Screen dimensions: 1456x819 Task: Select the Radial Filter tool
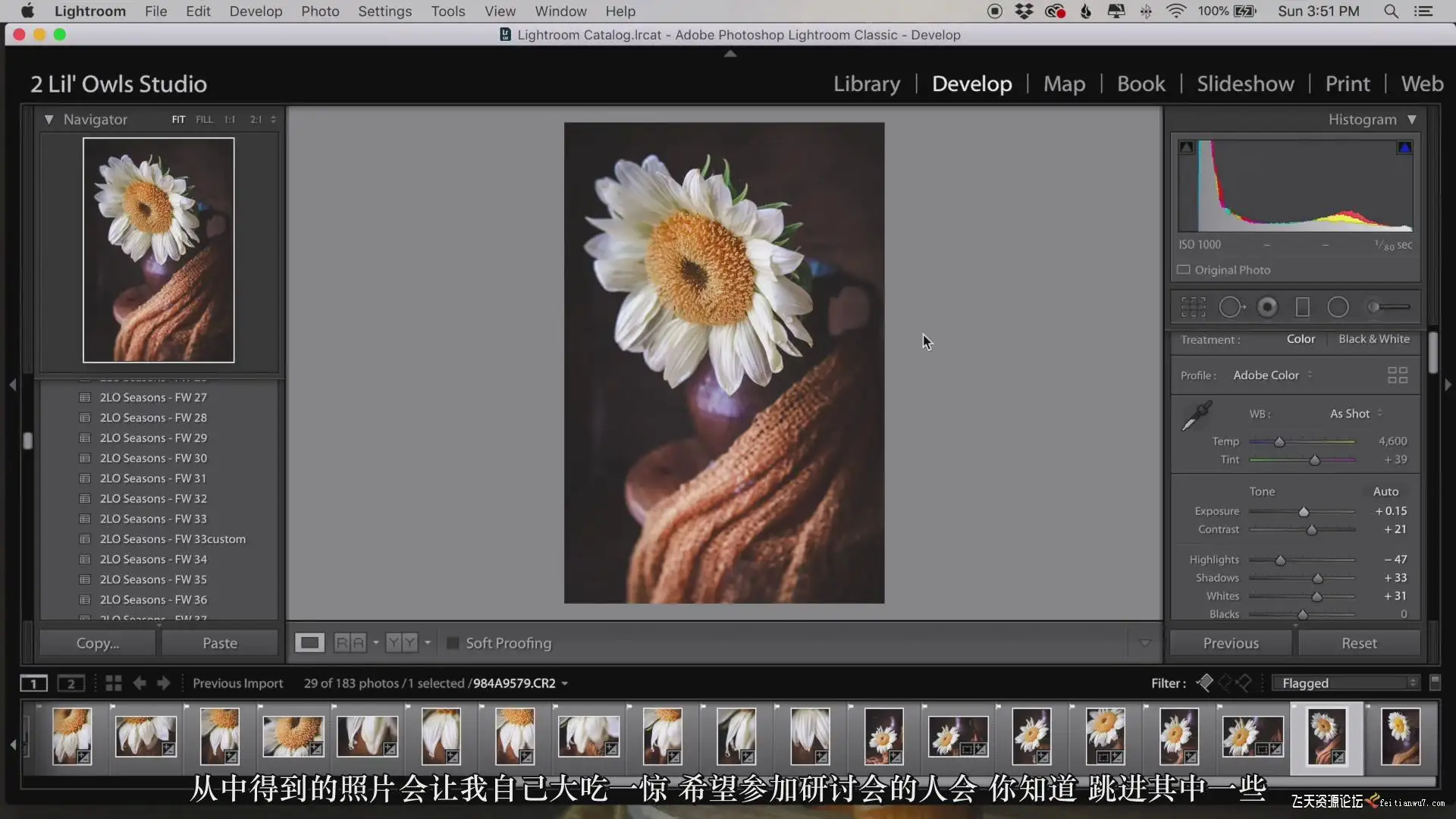coord(1338,307)
